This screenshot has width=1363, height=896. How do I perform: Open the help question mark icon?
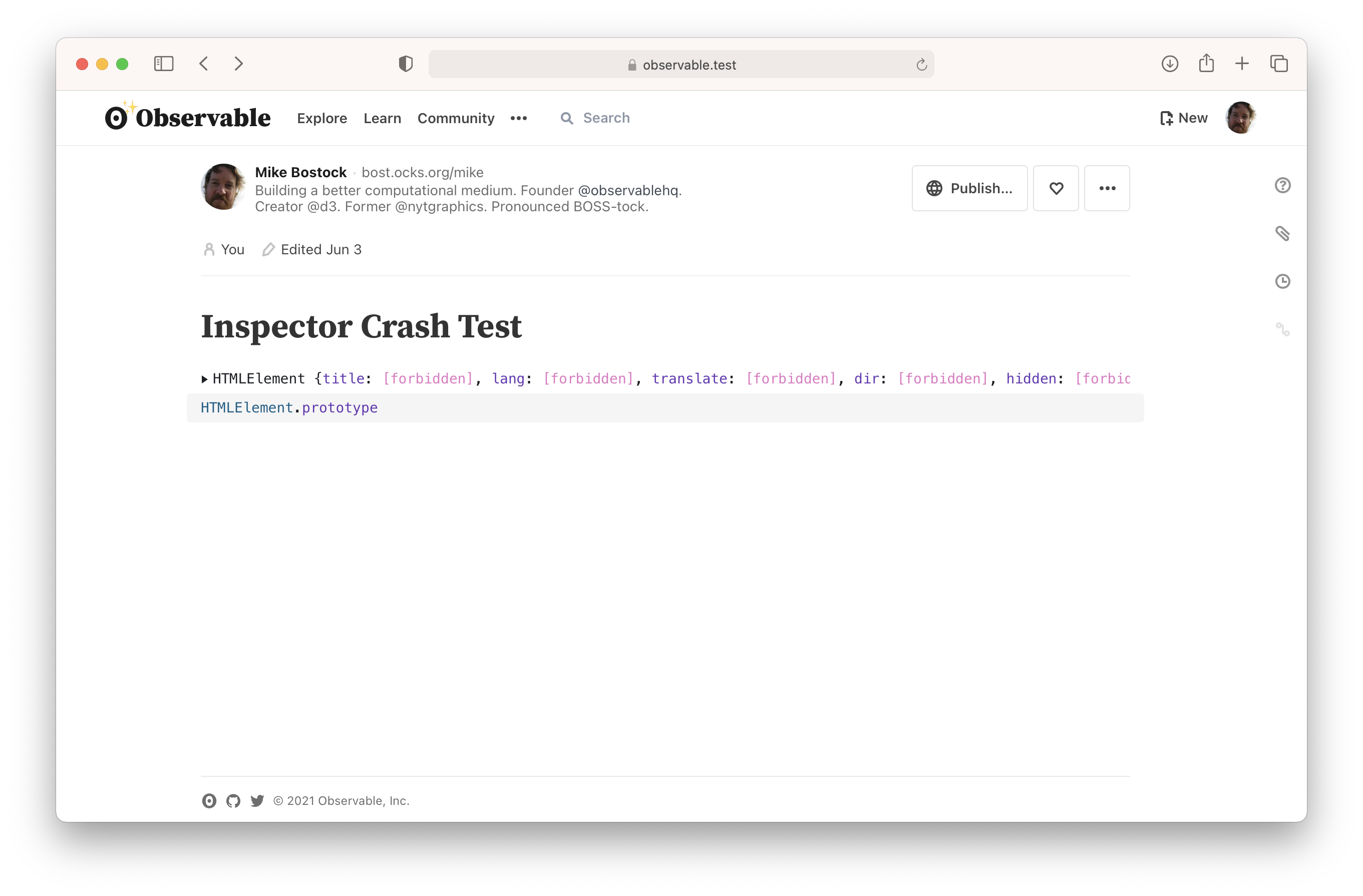1282,186
